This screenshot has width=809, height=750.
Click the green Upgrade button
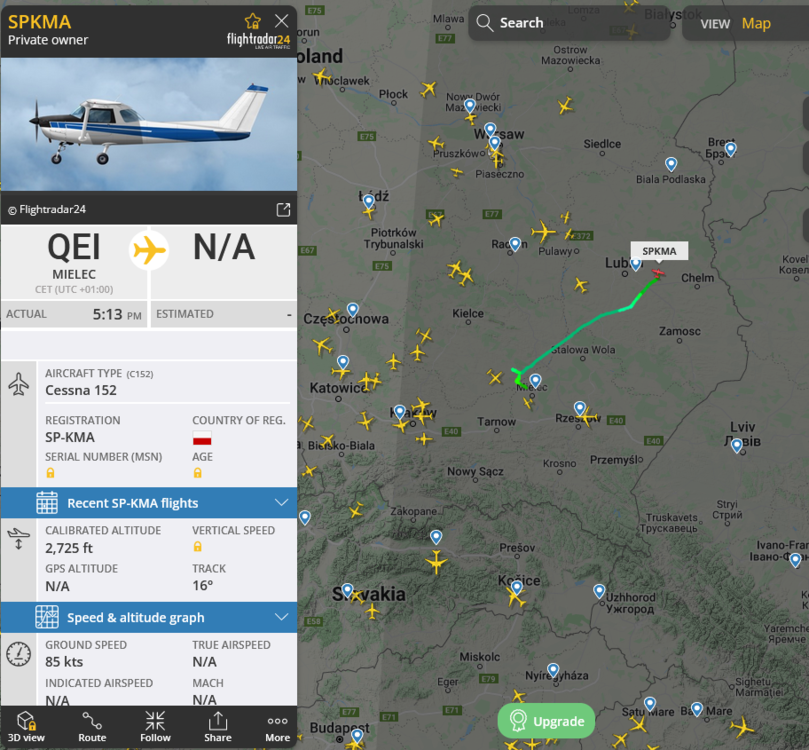click(546, 721)
